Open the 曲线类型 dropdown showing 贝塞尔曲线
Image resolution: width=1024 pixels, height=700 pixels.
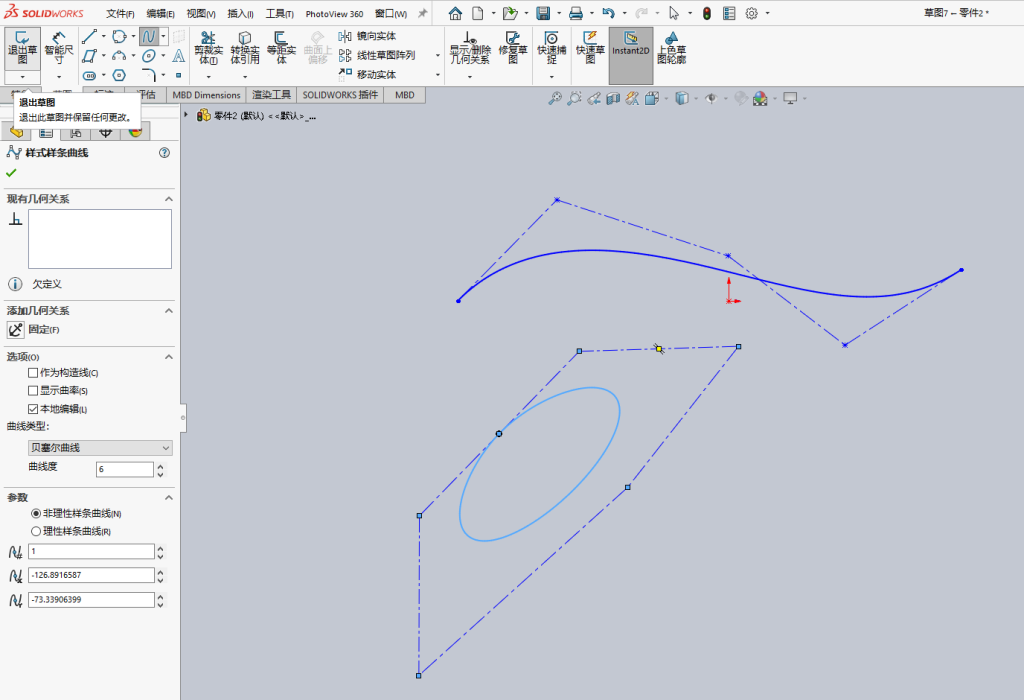(101, 448)
